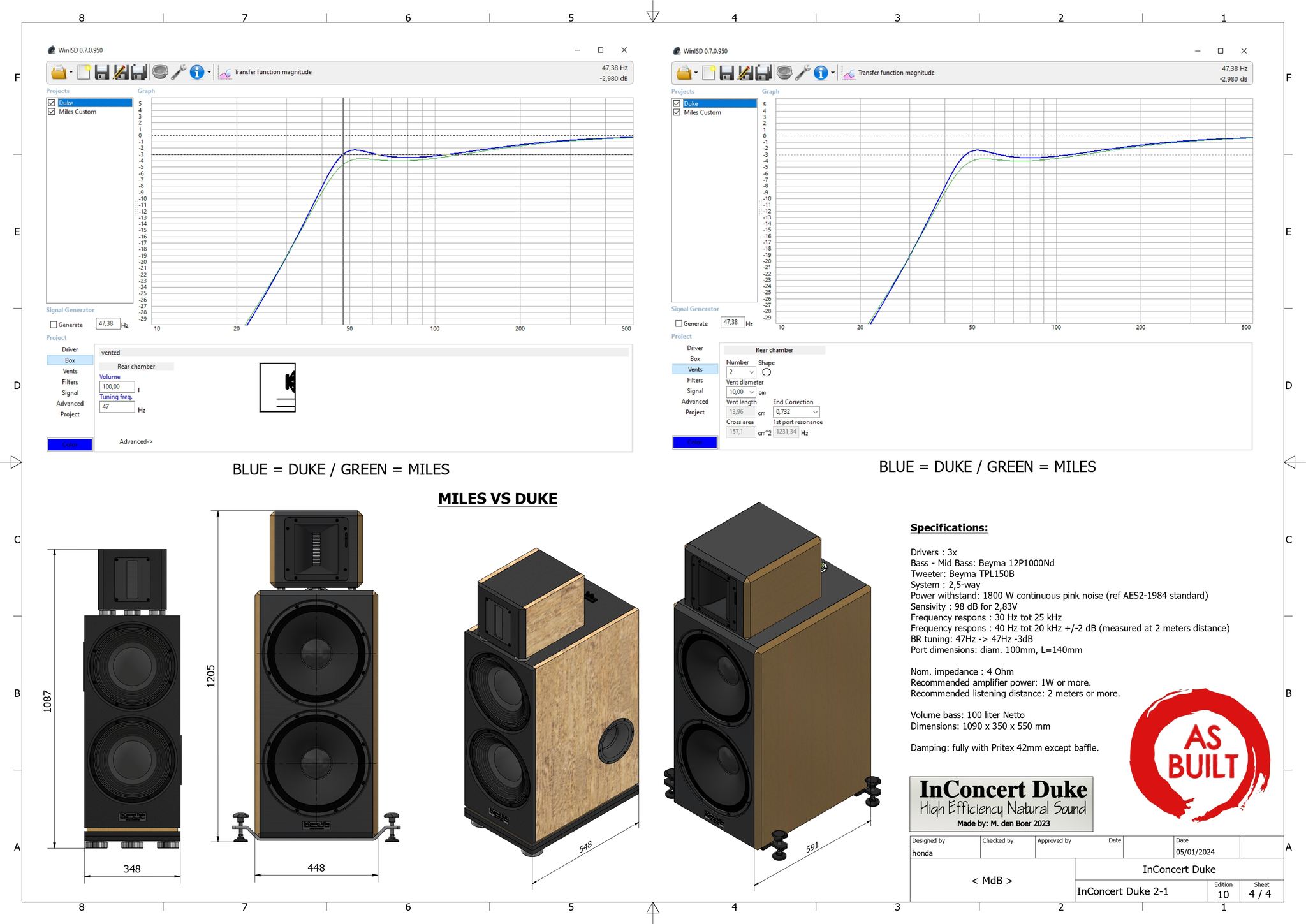Image resolution: width=1306 pixels, height=924 pixels.
Task: Switch to Vents tab in left window
Action: (x=70, y=371)
